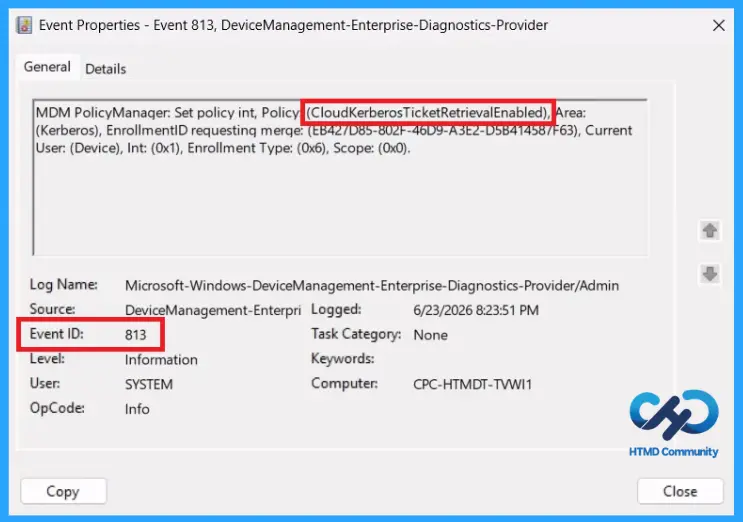Viewport: 743px width, 522px height.
Task: Click the Source value DeviceManagement-Enterpri
Action: pos(213,310)
